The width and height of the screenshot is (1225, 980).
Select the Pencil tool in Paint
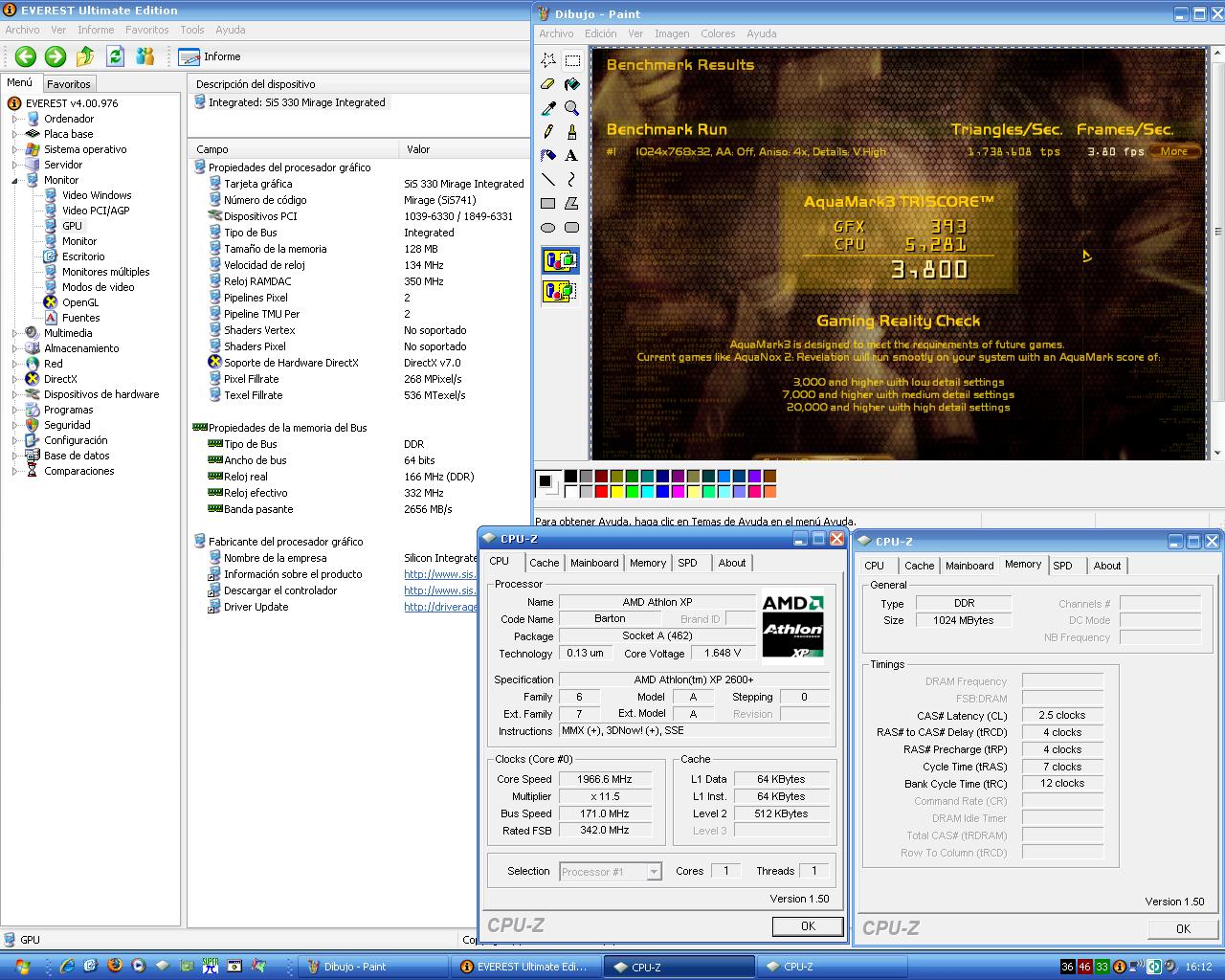(548, 131)
